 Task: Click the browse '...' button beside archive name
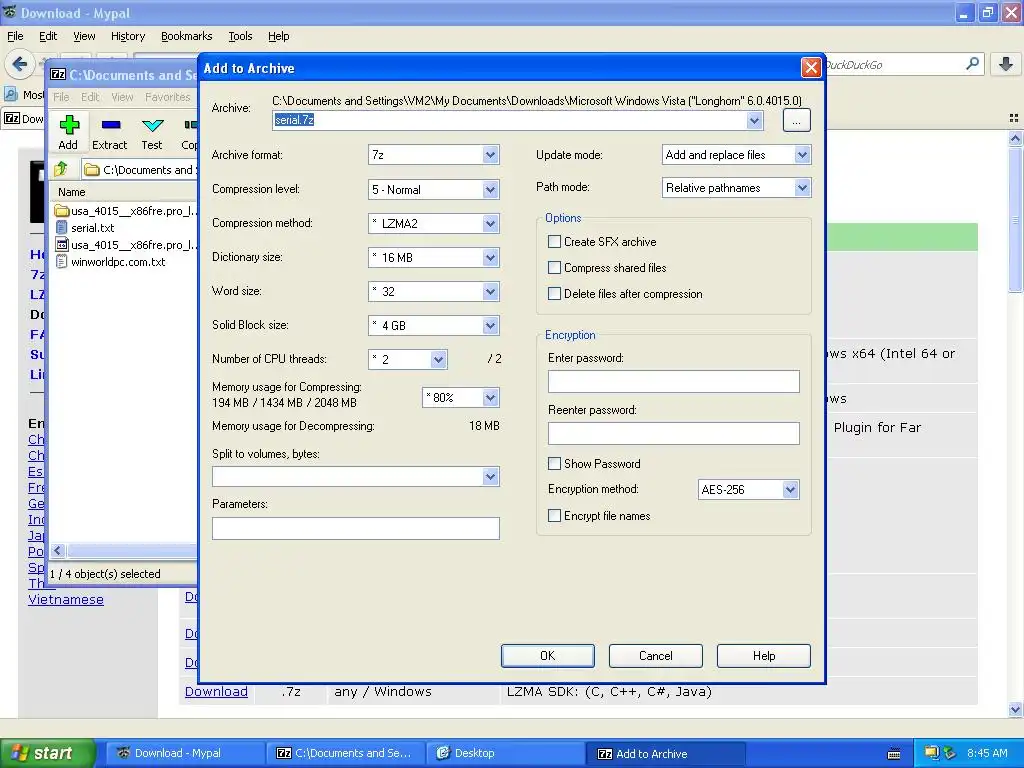[x=796, y=121]
